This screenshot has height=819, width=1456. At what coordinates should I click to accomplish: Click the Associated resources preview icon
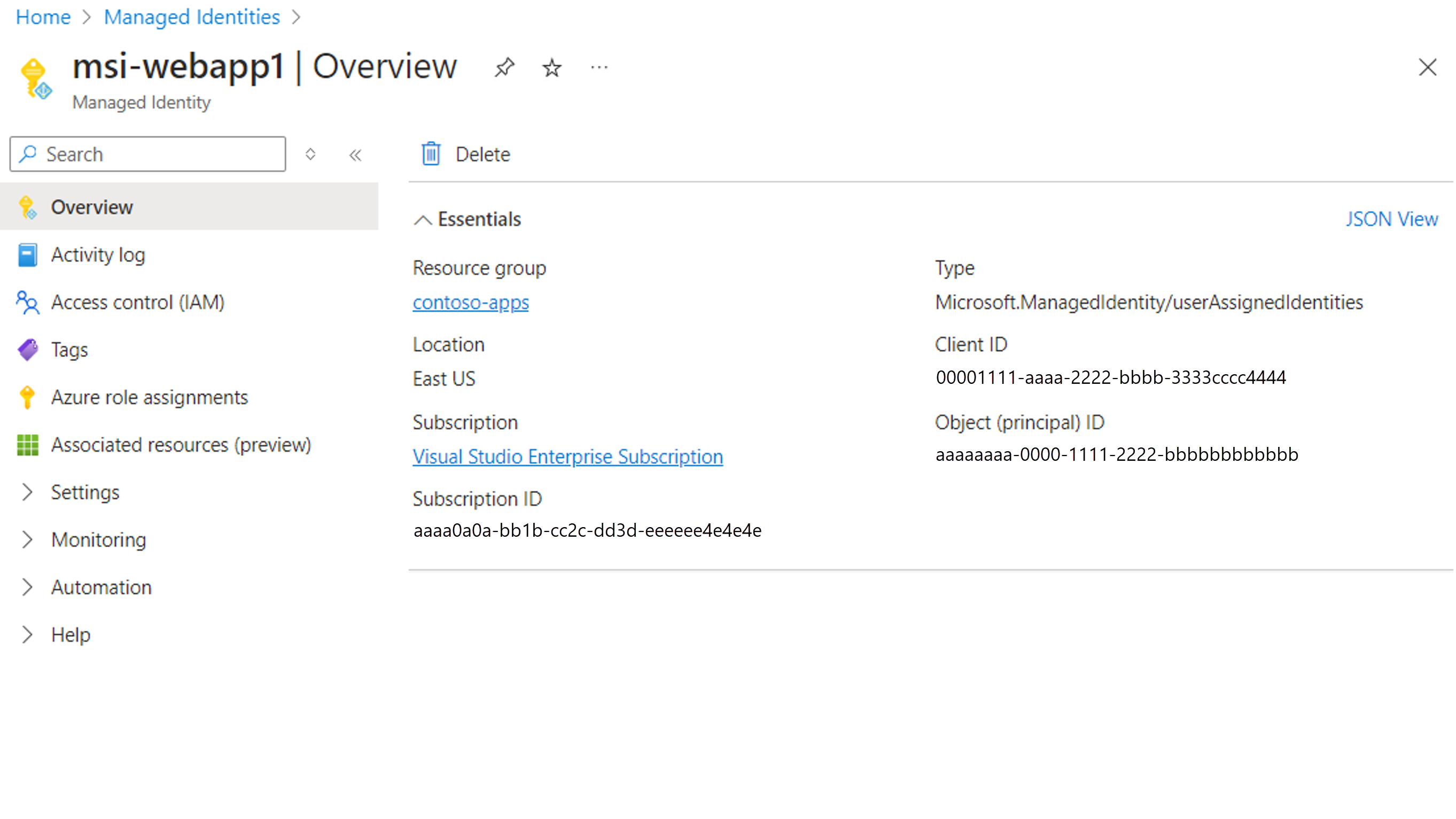pos(26,444)
